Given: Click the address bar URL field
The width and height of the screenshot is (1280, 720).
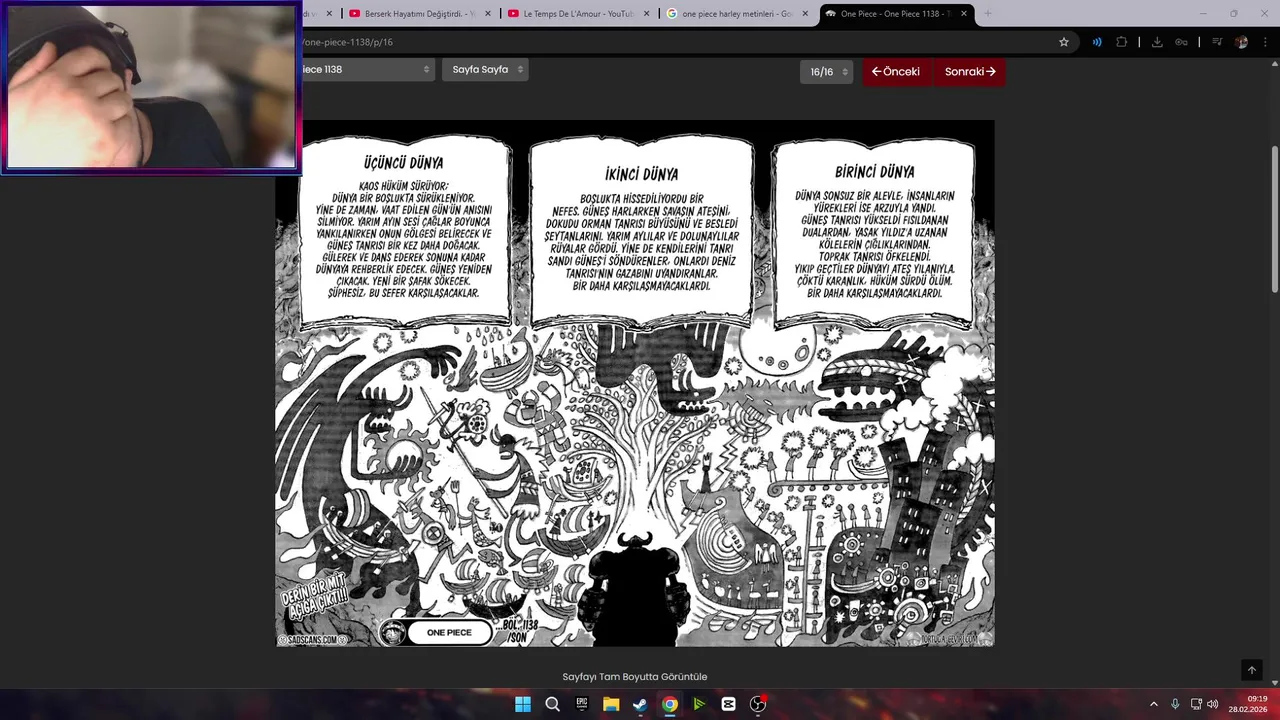Looking at the screenshot, I should click(670, 42).
